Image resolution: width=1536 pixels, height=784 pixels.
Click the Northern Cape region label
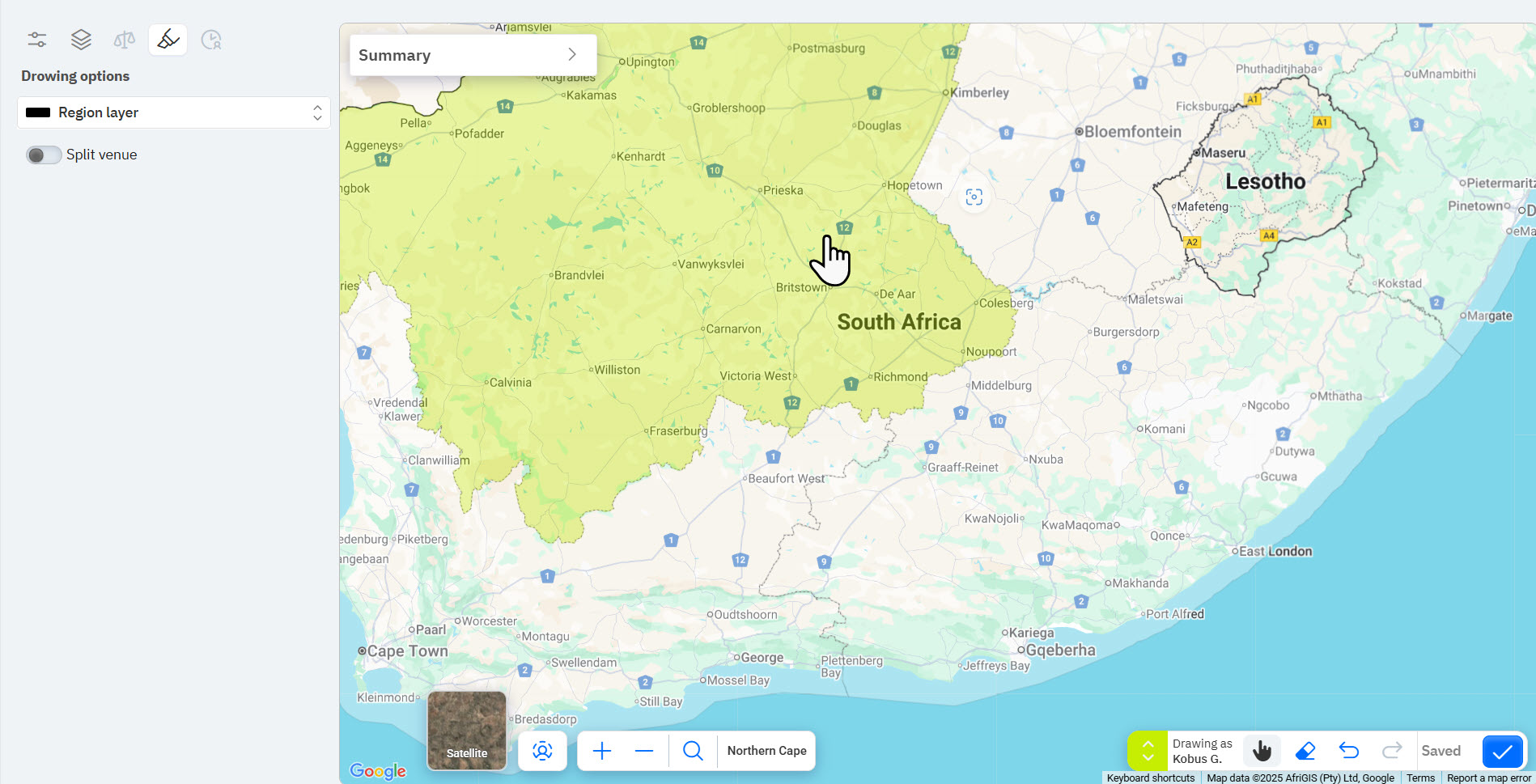[x=766, y=751]
